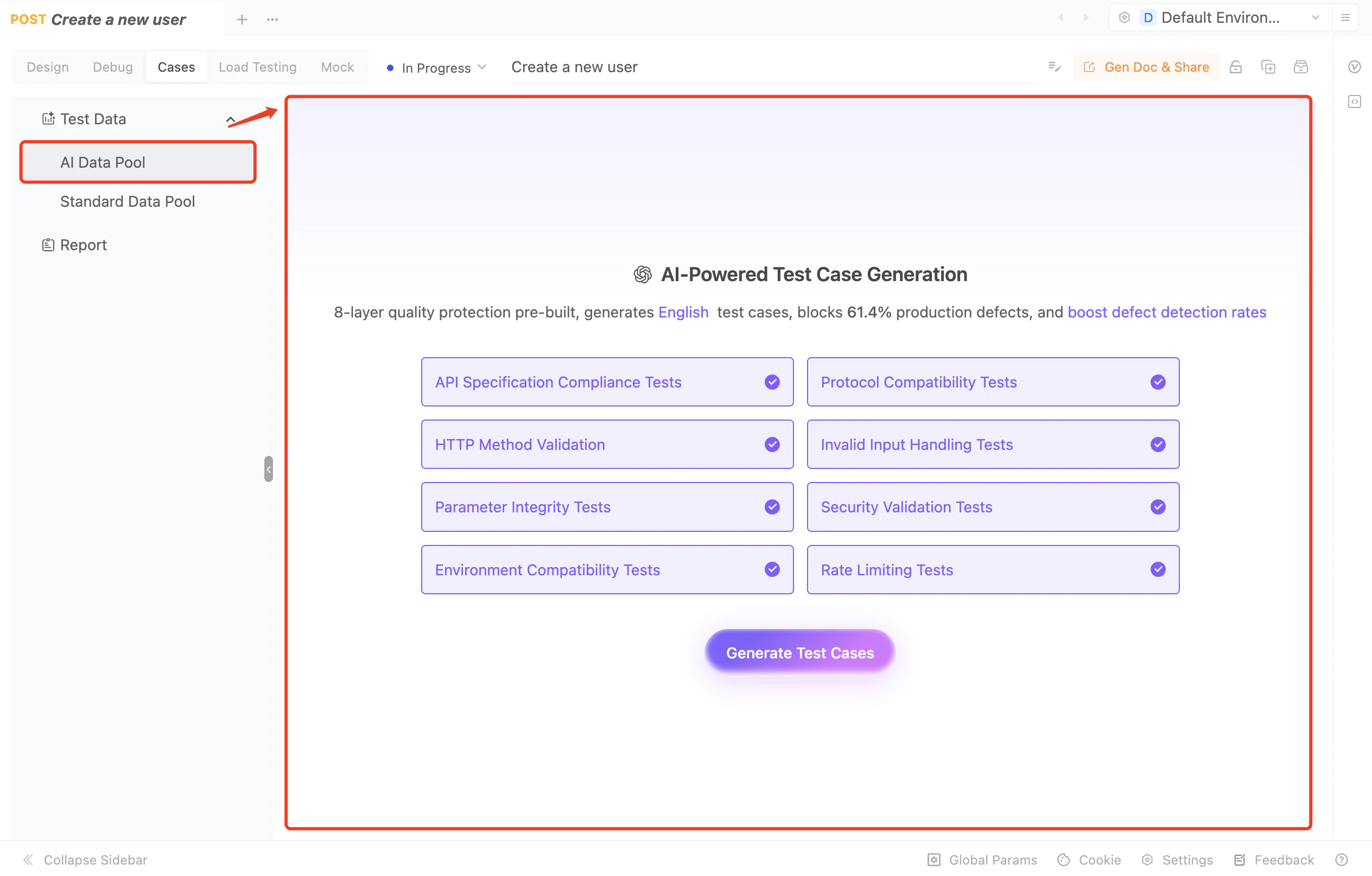This screenshot has width=1372, height=876.
Task: Click the plus icon to add new tab
Action: tap(242, 20)
